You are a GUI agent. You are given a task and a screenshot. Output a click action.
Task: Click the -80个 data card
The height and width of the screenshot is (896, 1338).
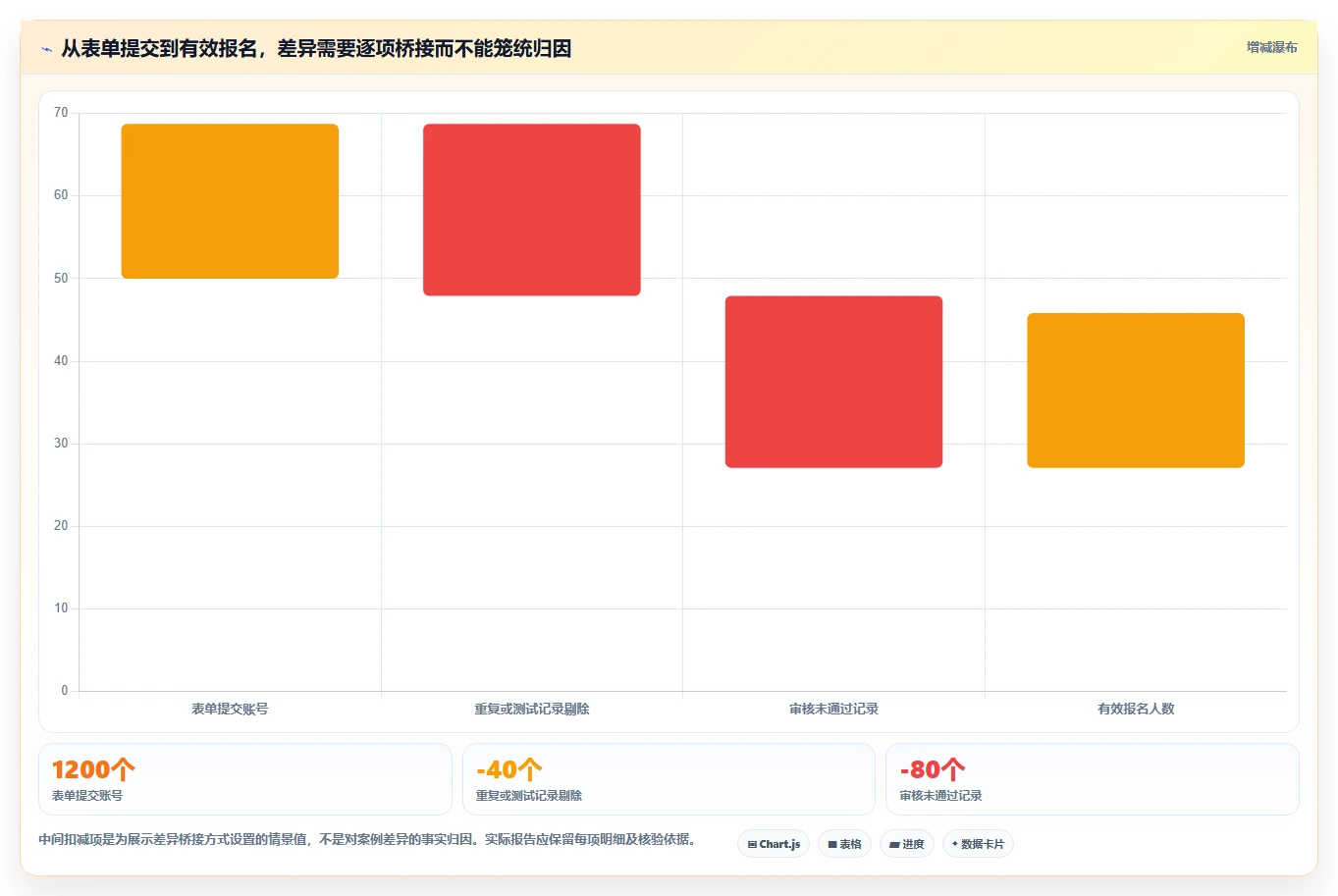(x=1093, y=779)
